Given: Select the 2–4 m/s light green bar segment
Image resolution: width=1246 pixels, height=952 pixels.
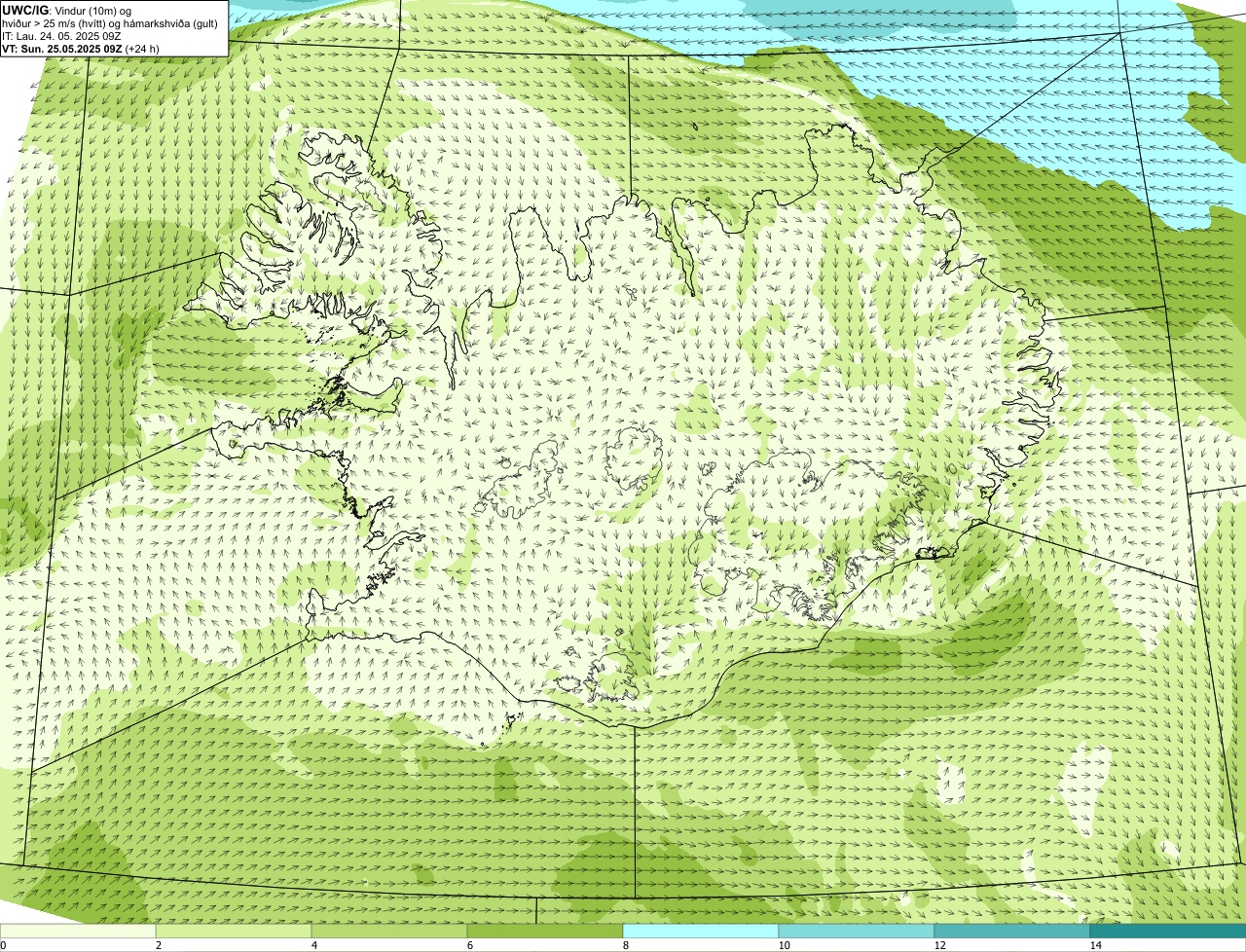Looking at the screenshot, I should [x=234, y=931].
